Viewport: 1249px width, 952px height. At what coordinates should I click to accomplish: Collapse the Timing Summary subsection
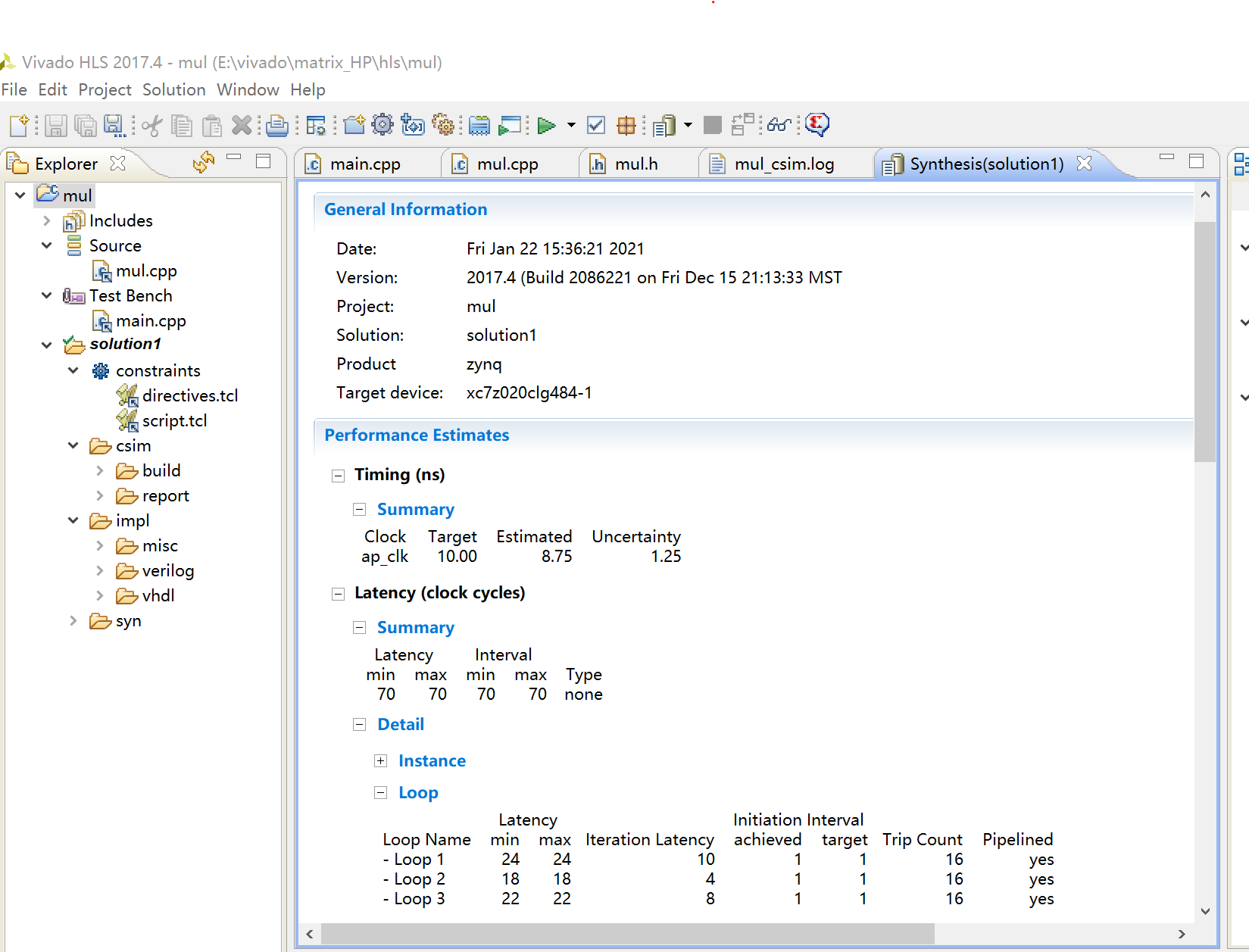tap(360, 510)
